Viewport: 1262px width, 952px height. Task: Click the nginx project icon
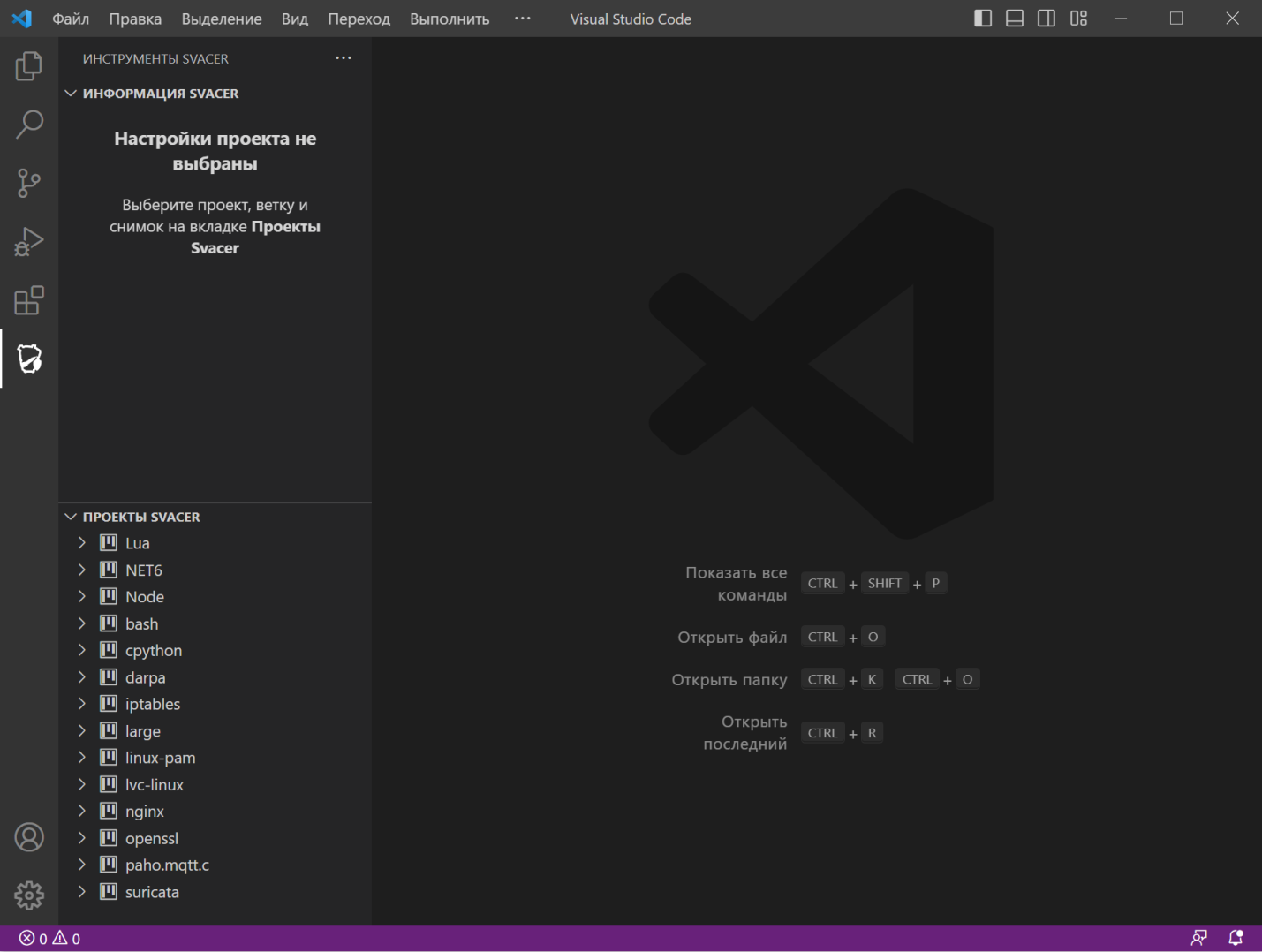pyautogui.click(x=109, y=811)
